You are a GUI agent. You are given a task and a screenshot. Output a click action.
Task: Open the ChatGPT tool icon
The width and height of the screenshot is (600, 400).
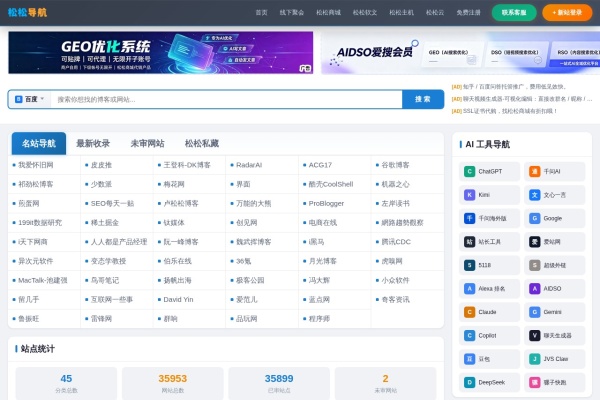(469, 171)
